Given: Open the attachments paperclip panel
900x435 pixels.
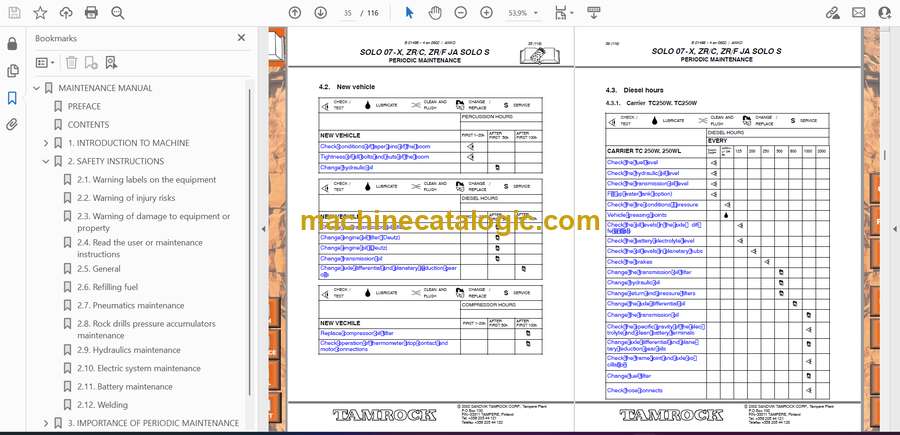Looking at the screenshot, I should 12,125.
